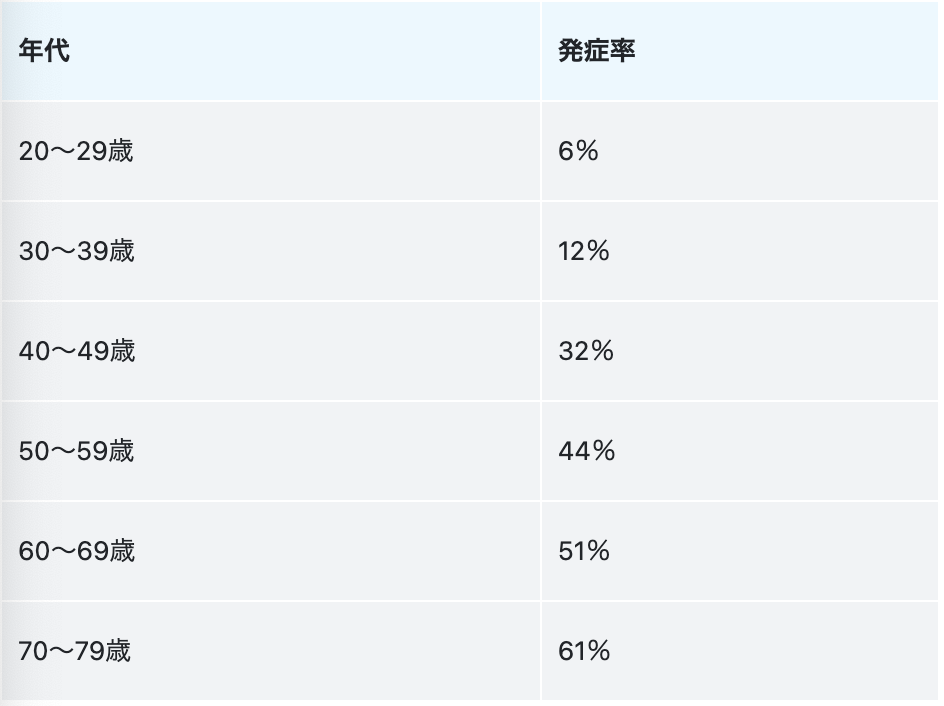Select the 70〜79歳 age cell

(75, 651)
